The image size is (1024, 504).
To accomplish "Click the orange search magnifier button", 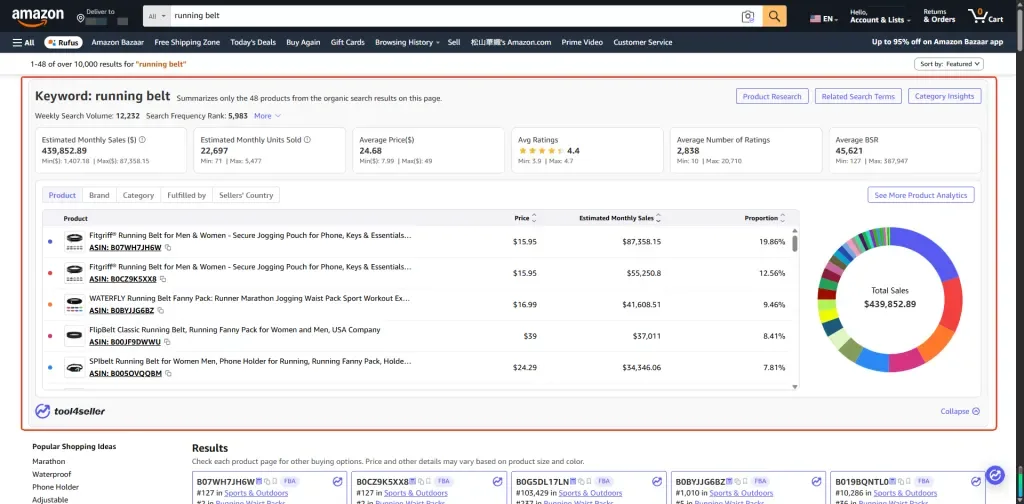I will 775,16.
